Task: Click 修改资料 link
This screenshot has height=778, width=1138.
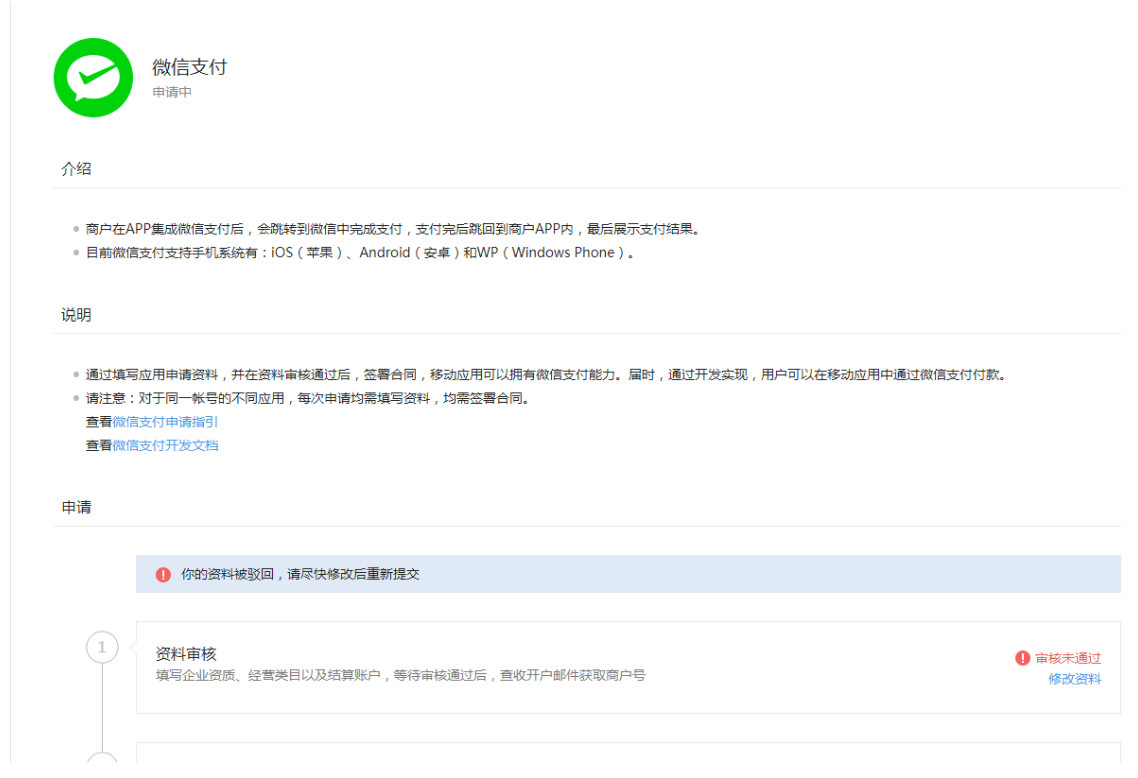Action: click(1075, 679)
